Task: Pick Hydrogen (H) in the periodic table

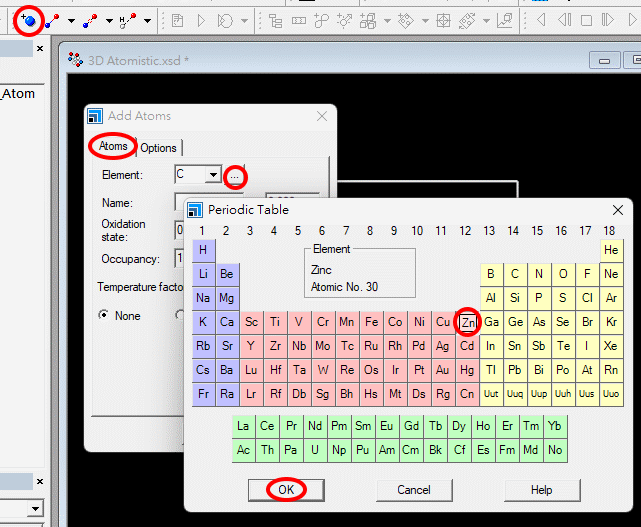Action: (203, 250)
